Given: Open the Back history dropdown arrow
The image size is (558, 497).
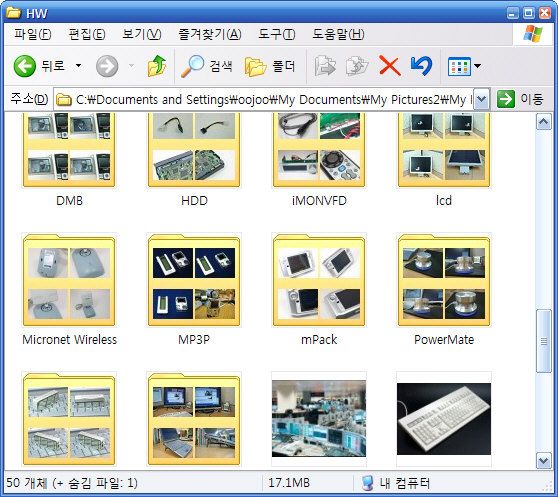Looking at the screenshot, I should click(x=78, y=66).
